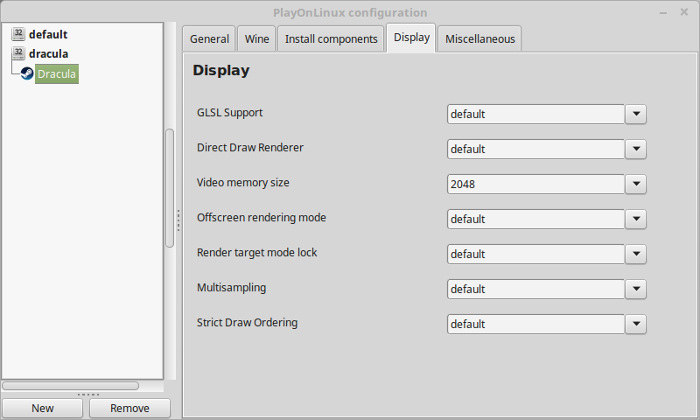Viewport: 700px width, 420px height.
Task: Expand the Render target mode lock dropdown arrow
Action: pyautogui.click(x=636, y=254)
